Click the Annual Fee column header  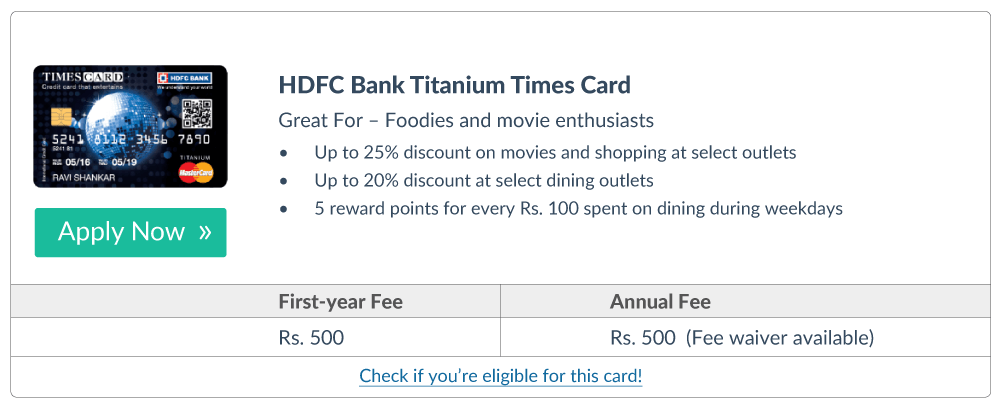point(660,302)
